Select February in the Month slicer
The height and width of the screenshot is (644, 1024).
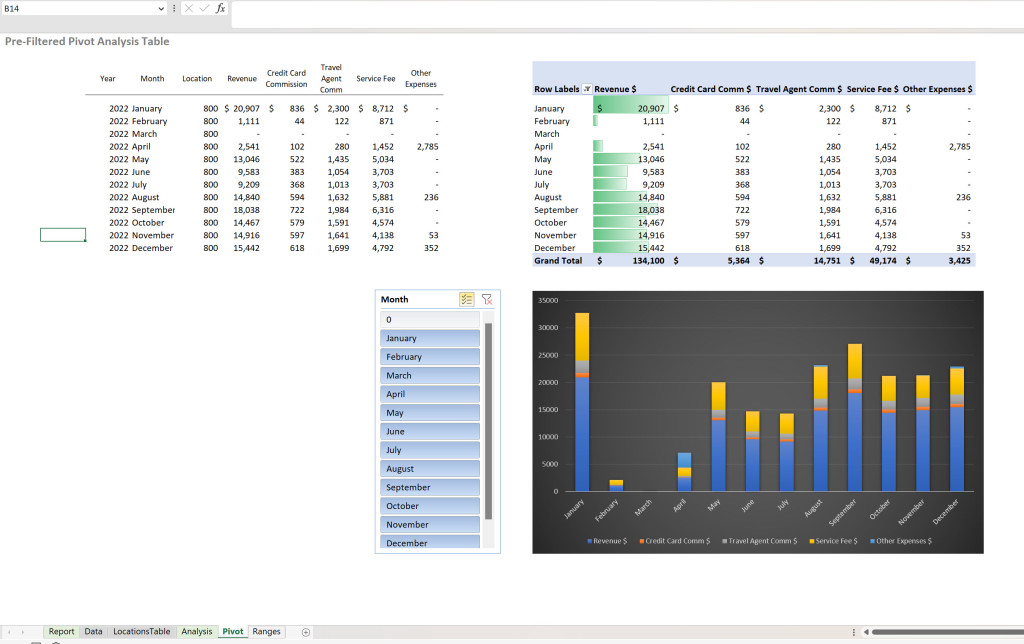430,357
